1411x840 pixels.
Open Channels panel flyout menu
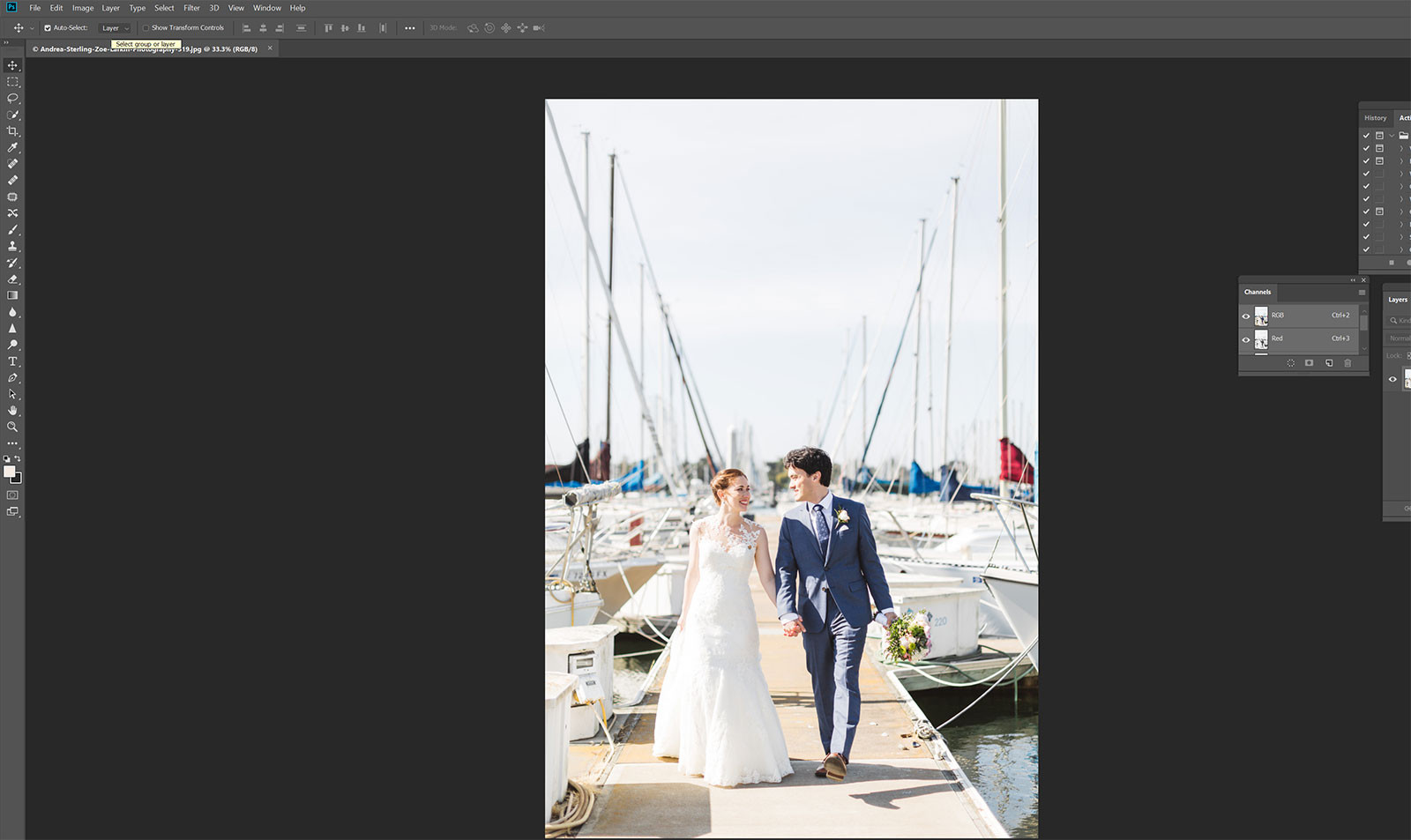point(1362,293)
